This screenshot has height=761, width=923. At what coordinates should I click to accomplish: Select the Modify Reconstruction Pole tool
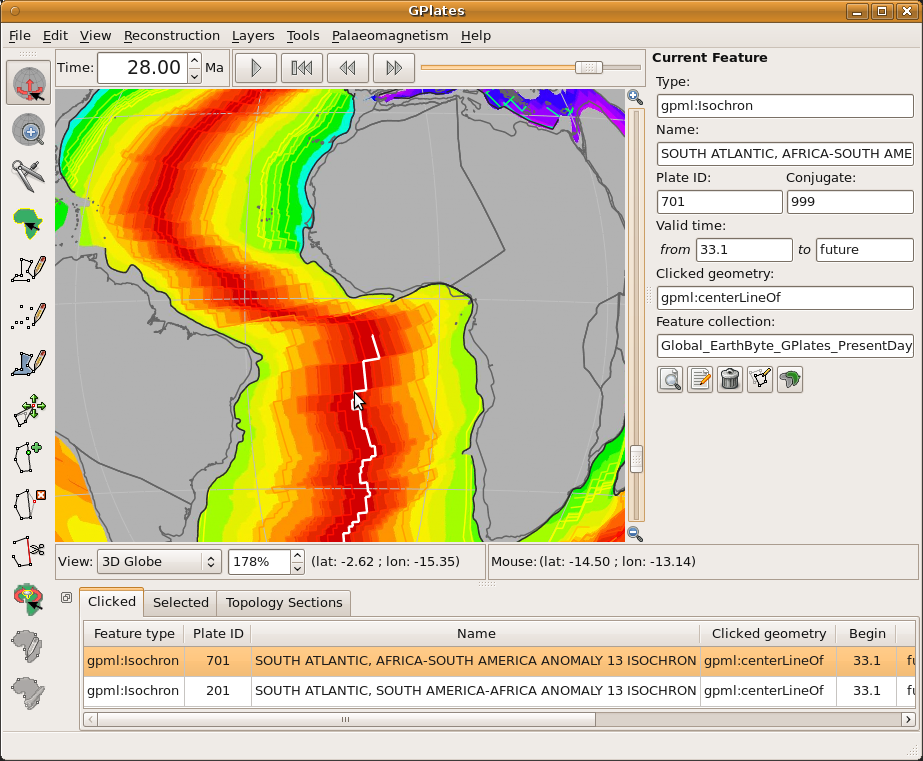[28, 599]
